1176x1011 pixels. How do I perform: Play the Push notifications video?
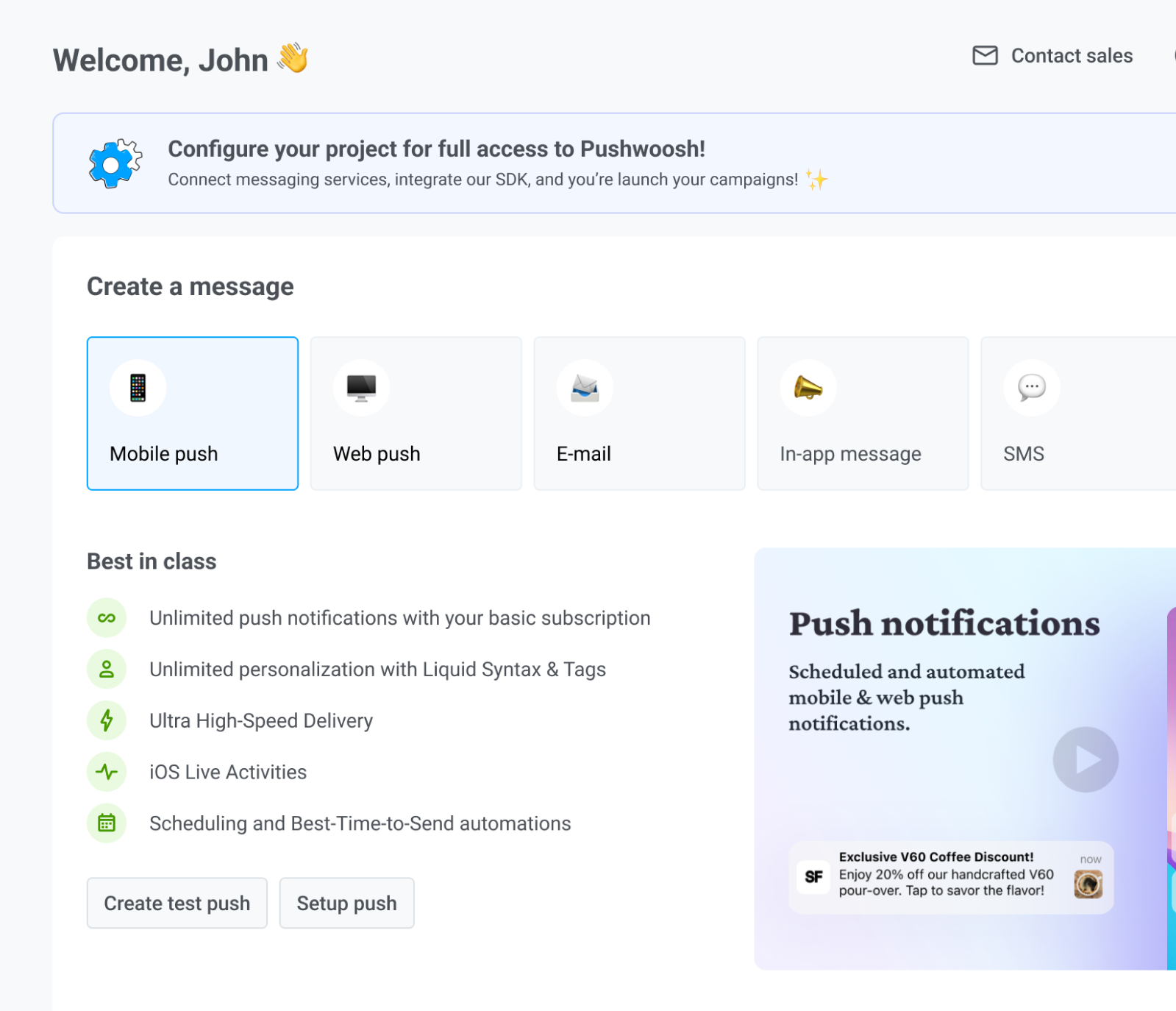point(1086,759)
